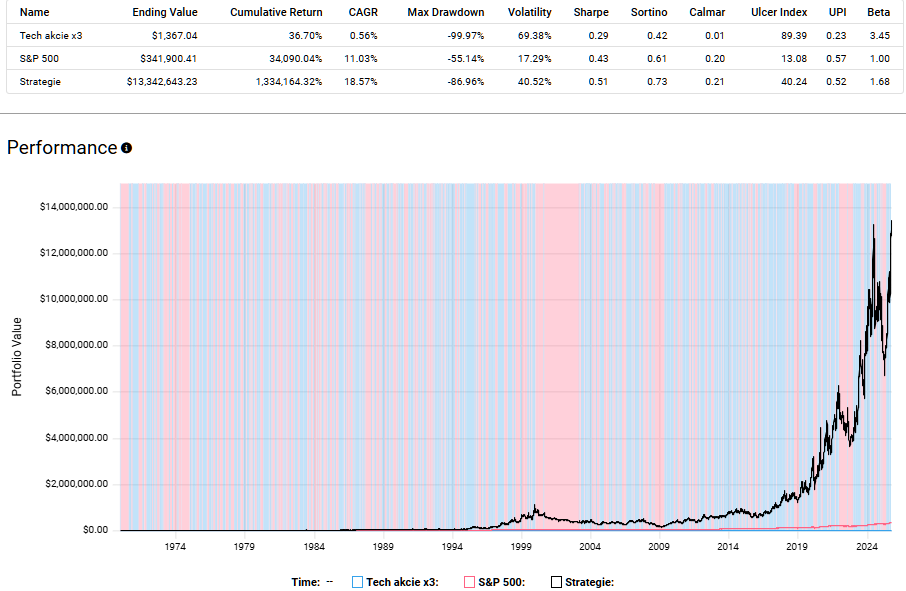906x591 pixels.
Task: Click the blue Tech akcie x3 legend box
Action: coord(358,582)
